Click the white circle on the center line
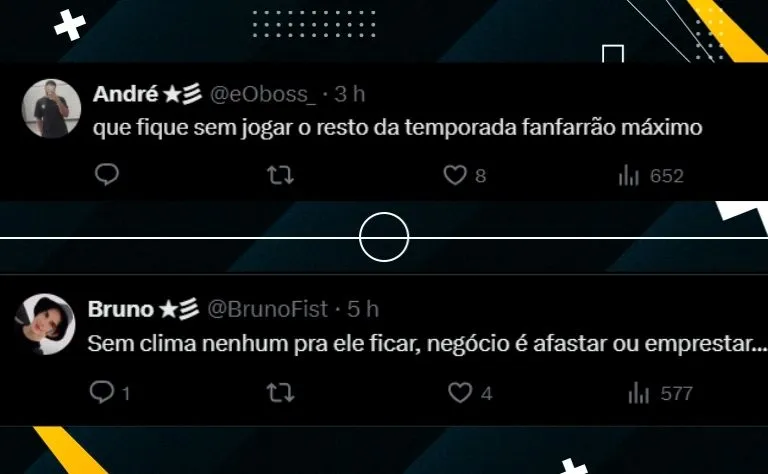Screen dimensions: 768x474 click(x=384, y=237)
